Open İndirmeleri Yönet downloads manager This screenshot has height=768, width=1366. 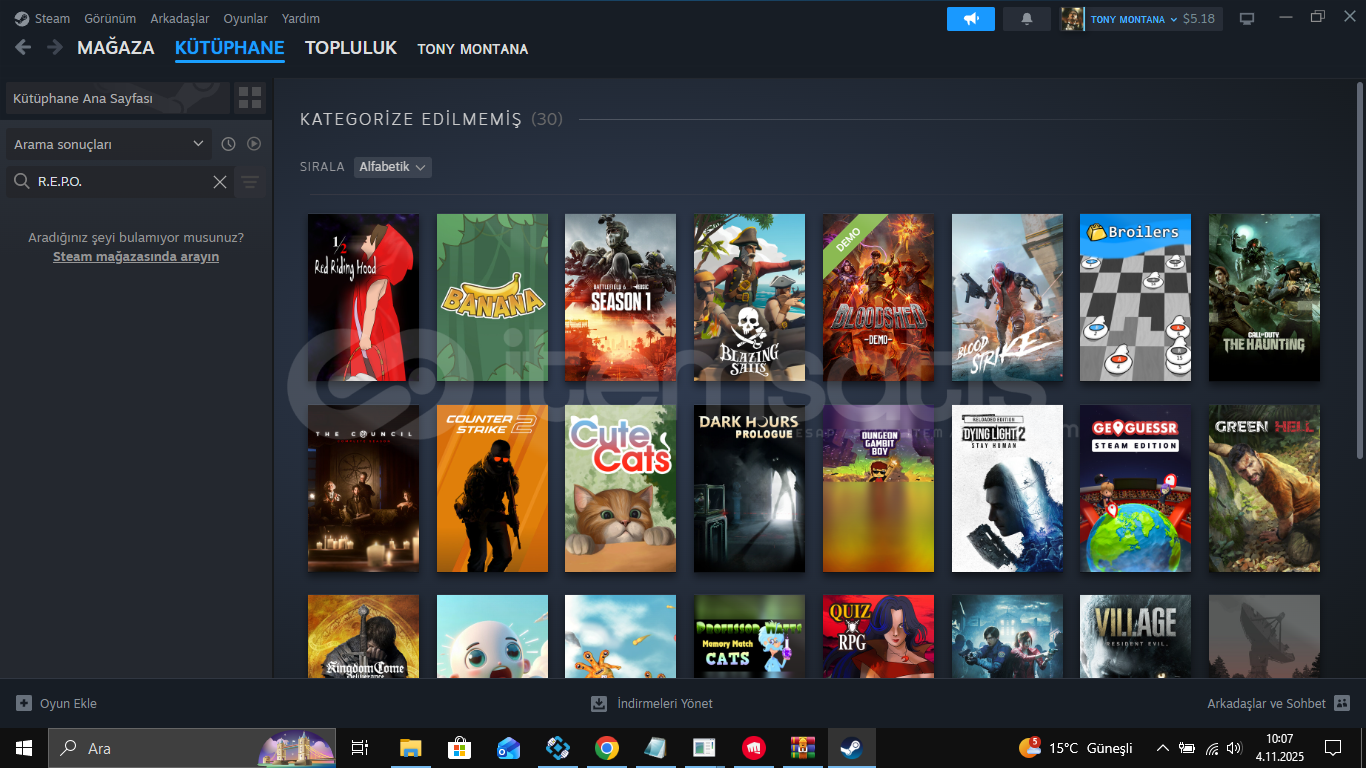(x=652, y=704)
